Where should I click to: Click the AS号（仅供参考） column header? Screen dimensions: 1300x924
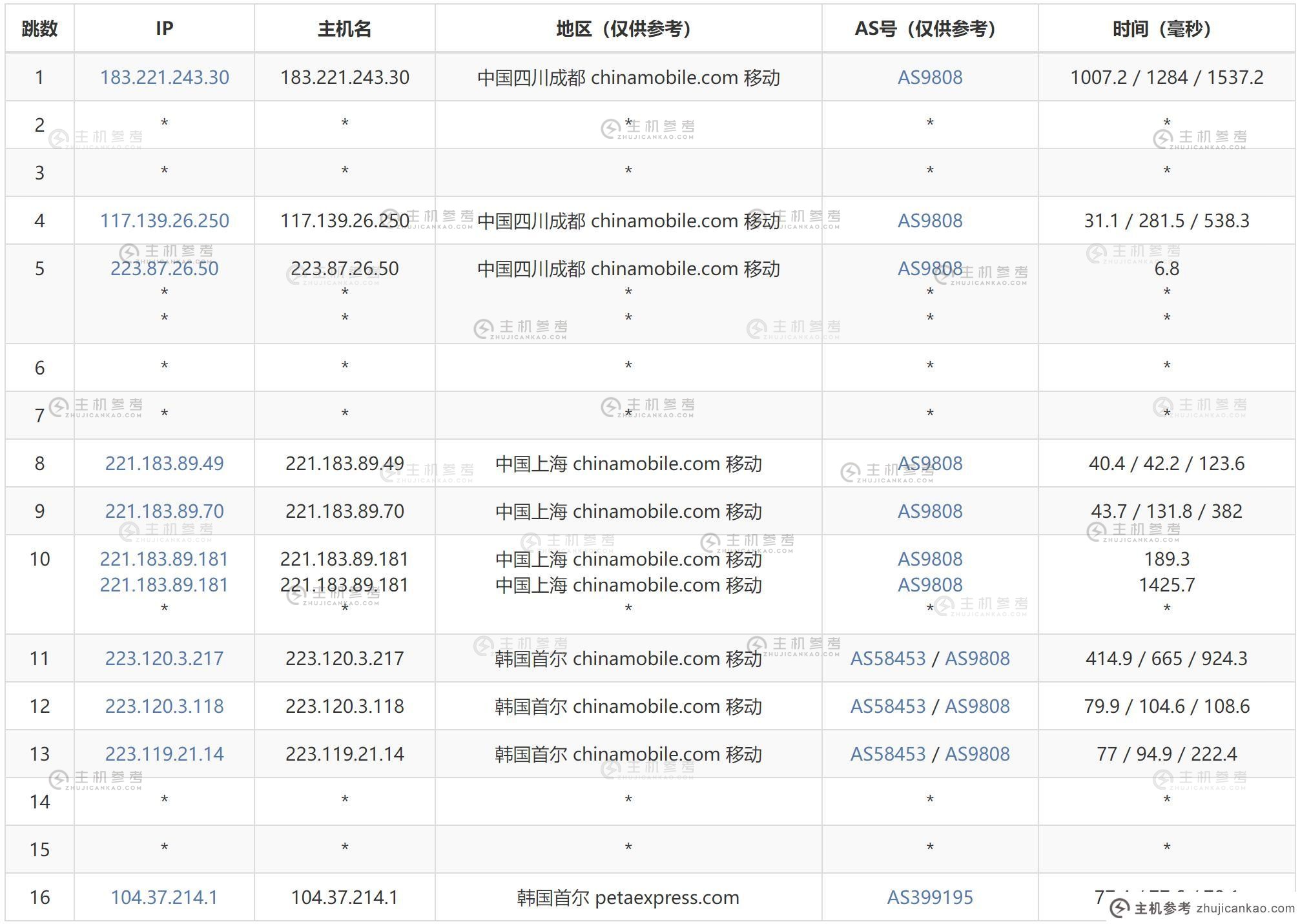pyautogui.click(x=929, y=28)
